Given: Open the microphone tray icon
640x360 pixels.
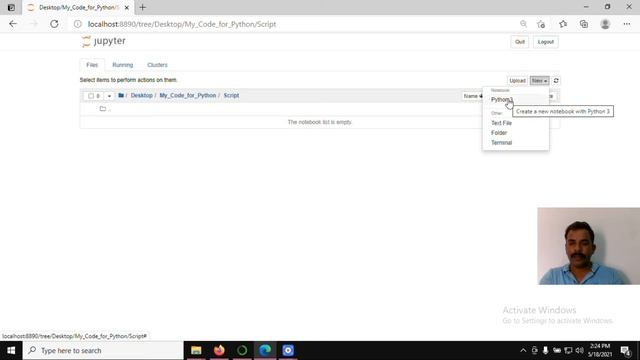Looking at the screenshot, I should click(545, 351).
